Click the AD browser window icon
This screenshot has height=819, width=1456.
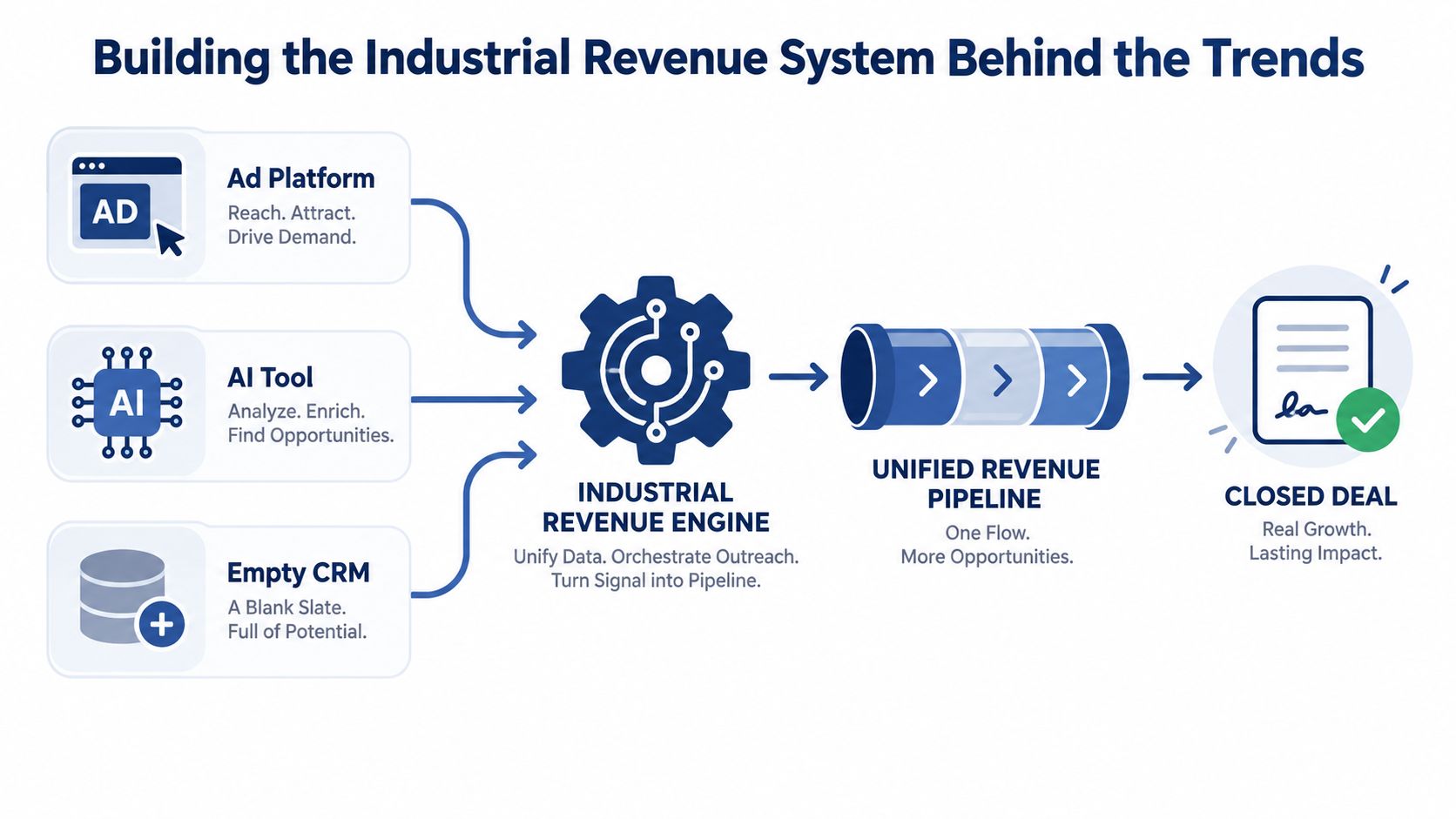pyautogui.click(x=128, y=205)
